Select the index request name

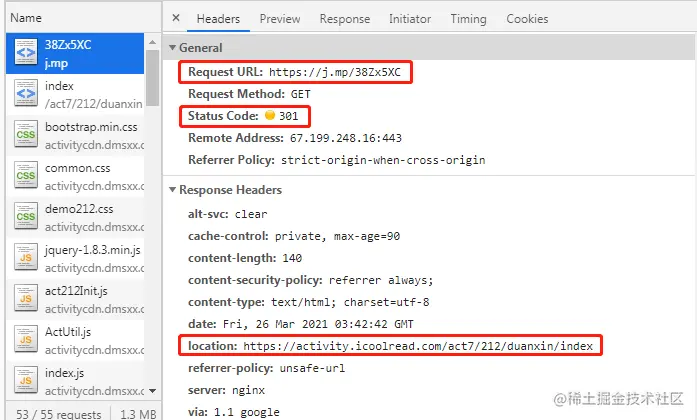coord(59,86)
